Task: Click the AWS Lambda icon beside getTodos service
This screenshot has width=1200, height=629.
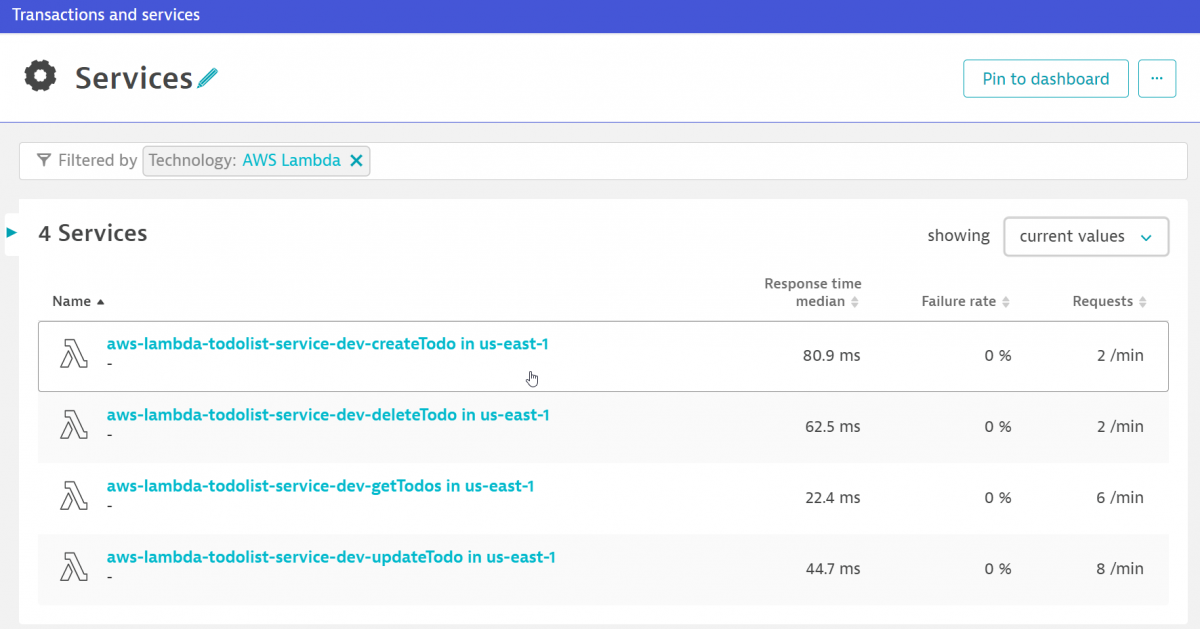Action: 73,497
